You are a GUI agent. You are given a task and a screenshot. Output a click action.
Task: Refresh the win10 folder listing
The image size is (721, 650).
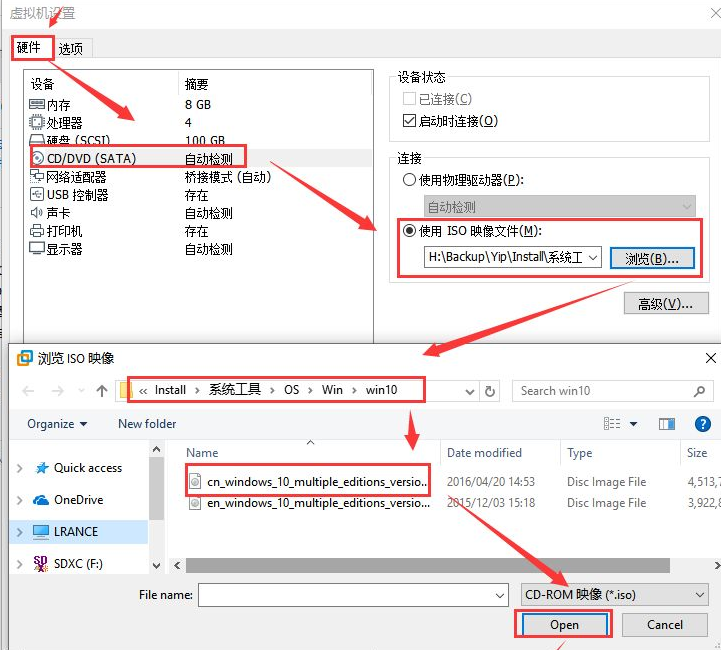(x=489, y=391)
